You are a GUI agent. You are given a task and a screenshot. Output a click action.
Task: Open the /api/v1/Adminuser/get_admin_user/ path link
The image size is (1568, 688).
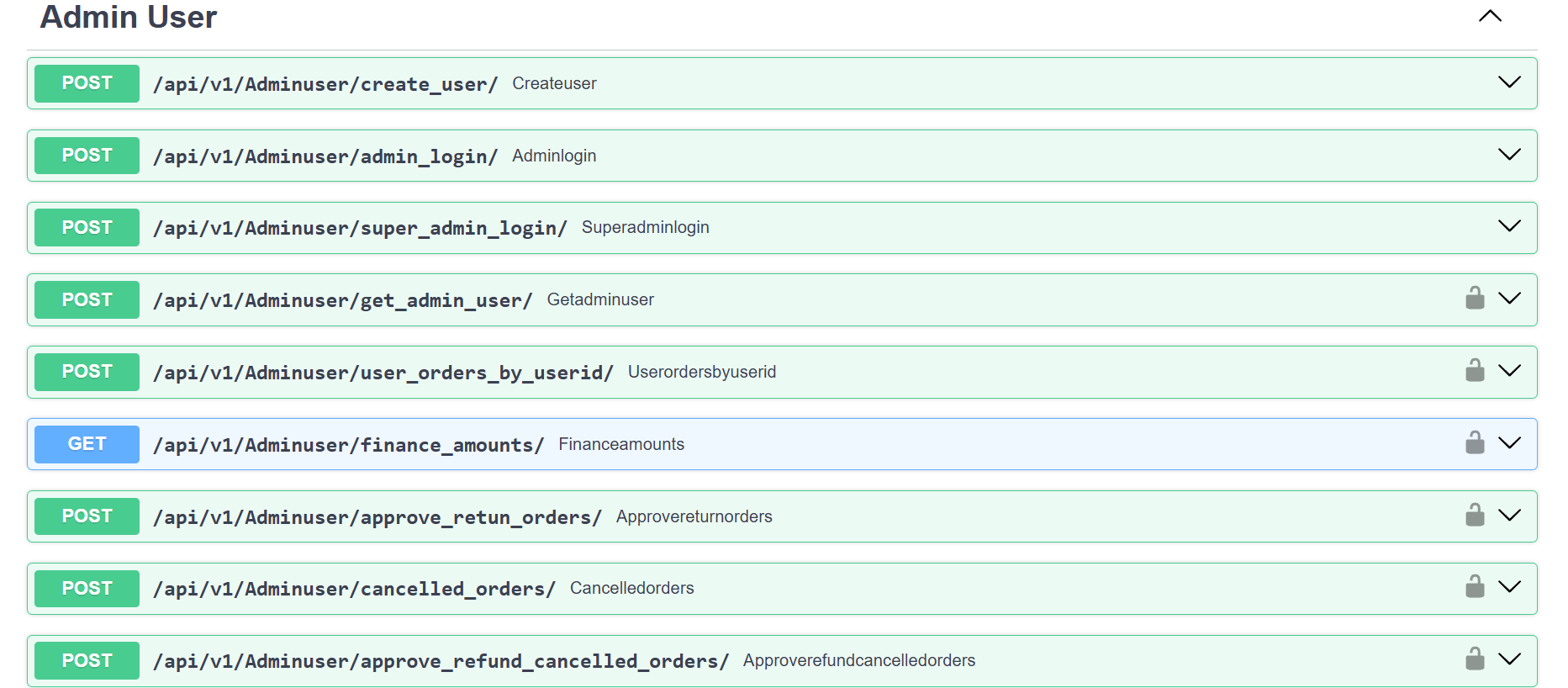[x=342, y=300]
